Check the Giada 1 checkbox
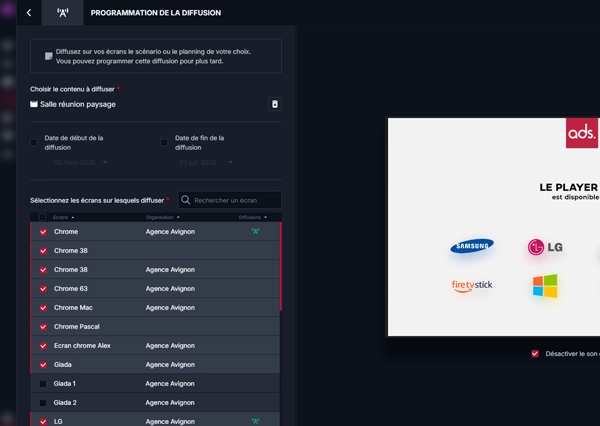The width and height of the screenshot is (600, 426). pyautogui.click(x=43, y=384)
